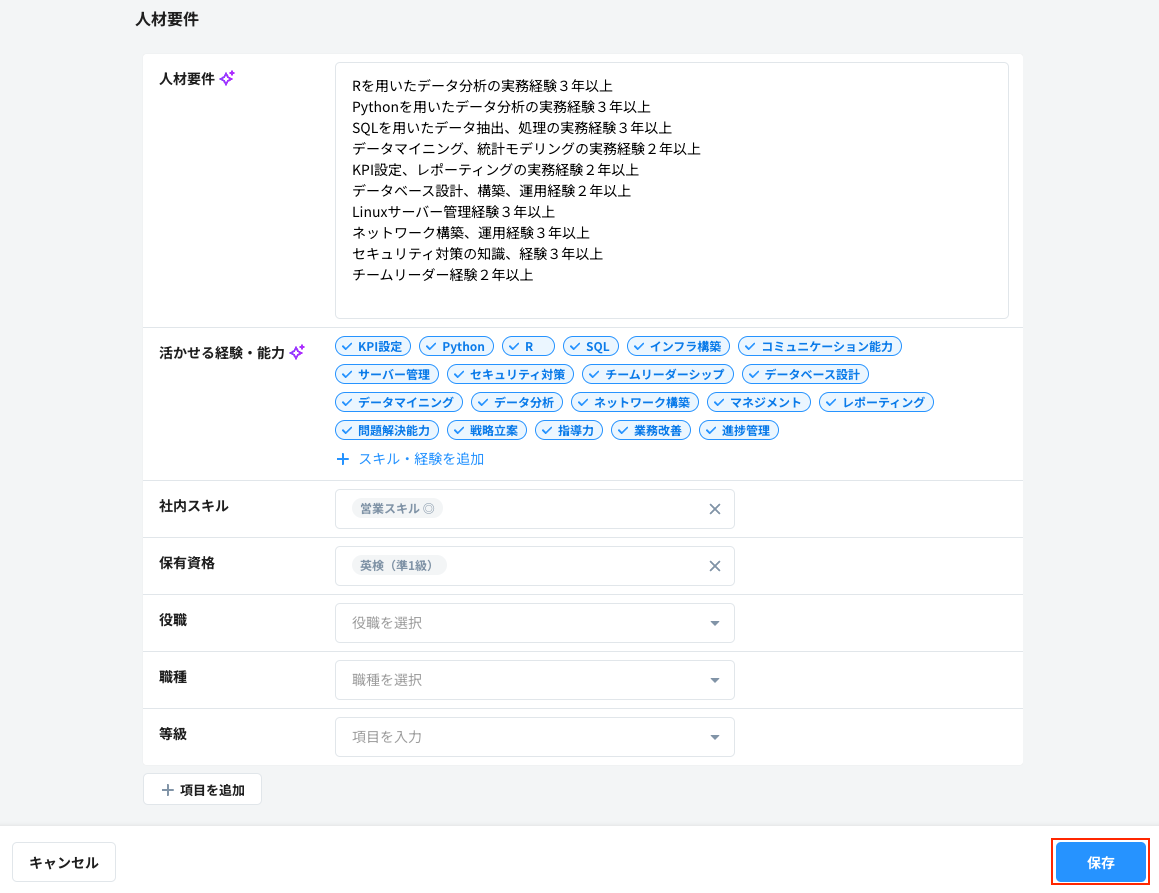Click the plus icon before スキル・経験を追加
Image resolution: width=1159 pixels, height=893 pixels.
[342, 458]
